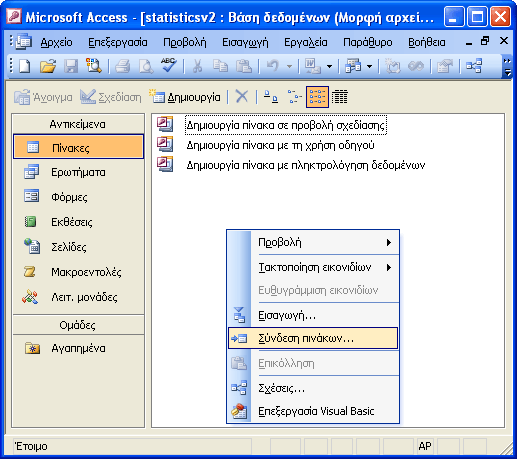This screenshot has height=459, width=517.
Task: Select Δημιουργία πίνακα με πληκτρολόγηση δεδομένων
Action: 306,165
